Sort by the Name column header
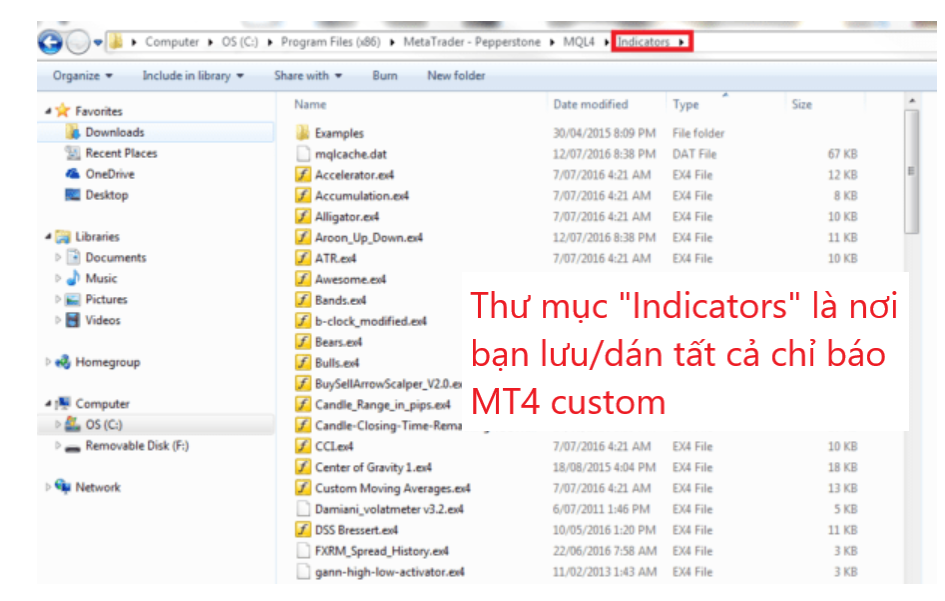This screenshot has height=601, width=945. pyautogui.click(x=310, y=104)
